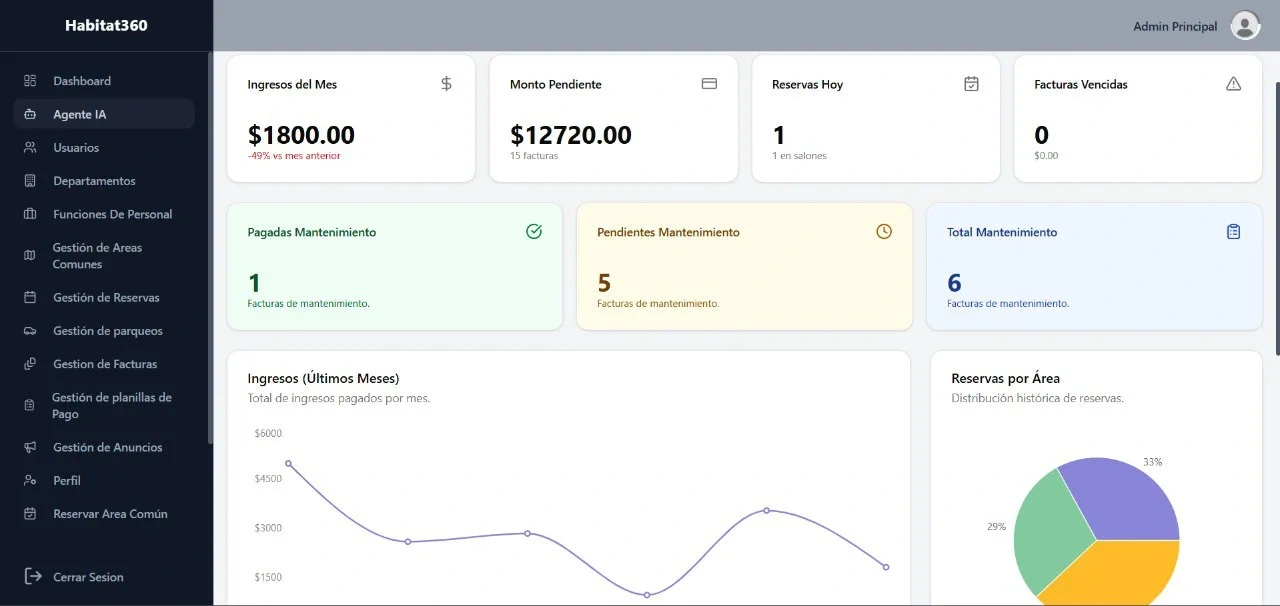
Task: Click the Usuarios people icon
Action: tap(30, 148)
